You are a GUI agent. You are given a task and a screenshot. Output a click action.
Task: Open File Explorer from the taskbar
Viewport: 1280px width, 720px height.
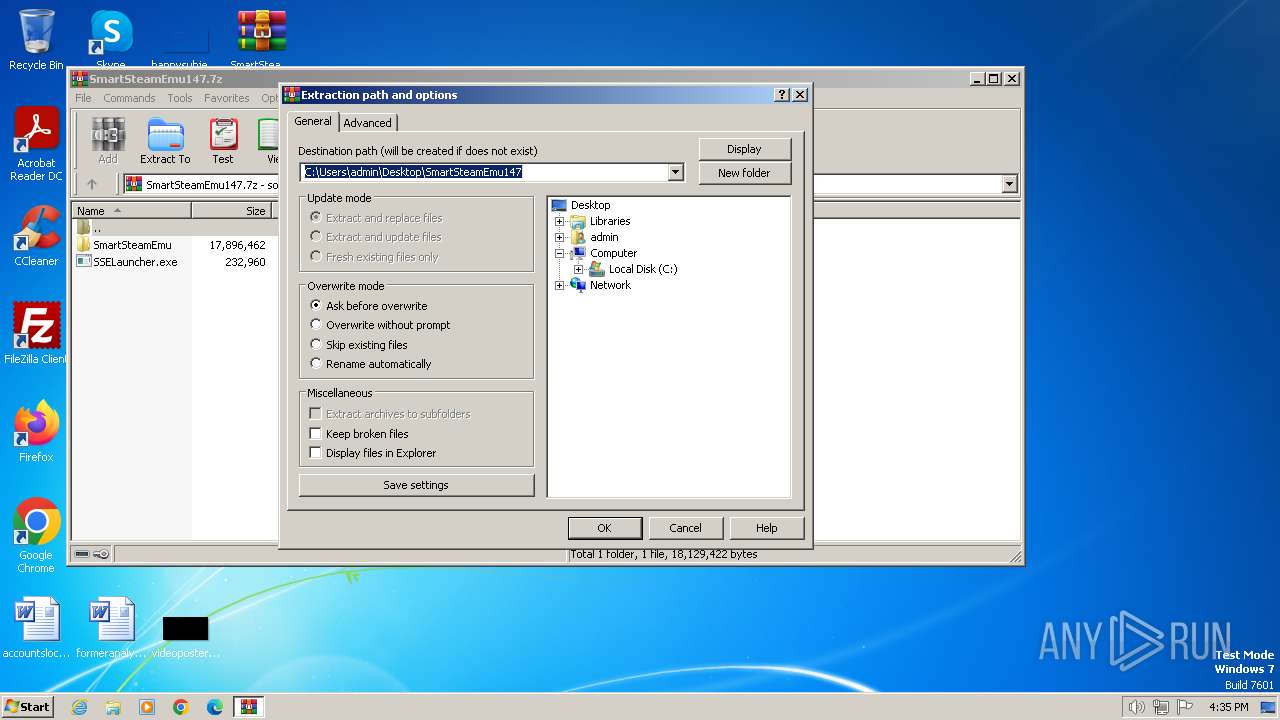113,707
